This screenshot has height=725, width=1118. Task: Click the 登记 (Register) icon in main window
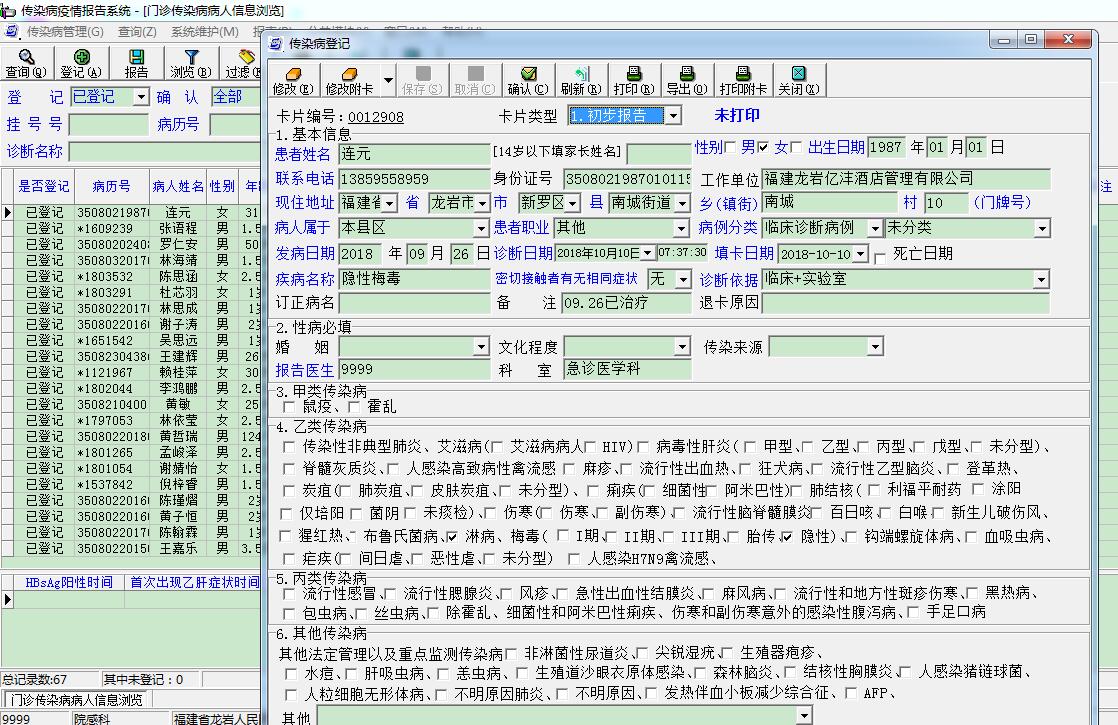pyautogui.click(x=81, y=57)
